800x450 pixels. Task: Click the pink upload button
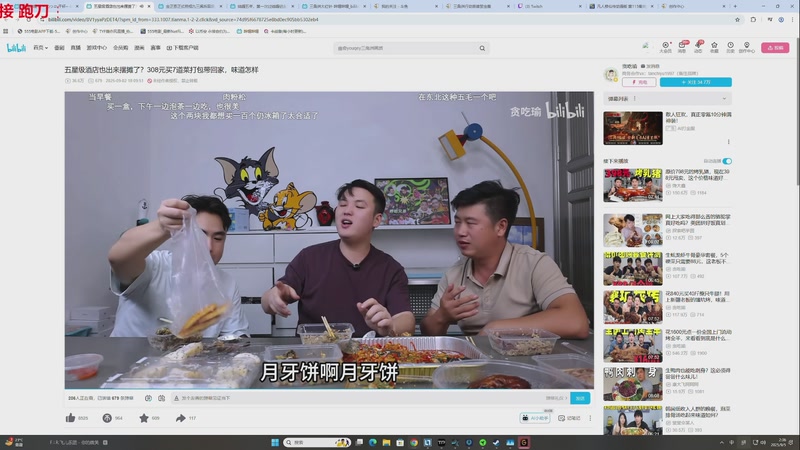point(775,47)
